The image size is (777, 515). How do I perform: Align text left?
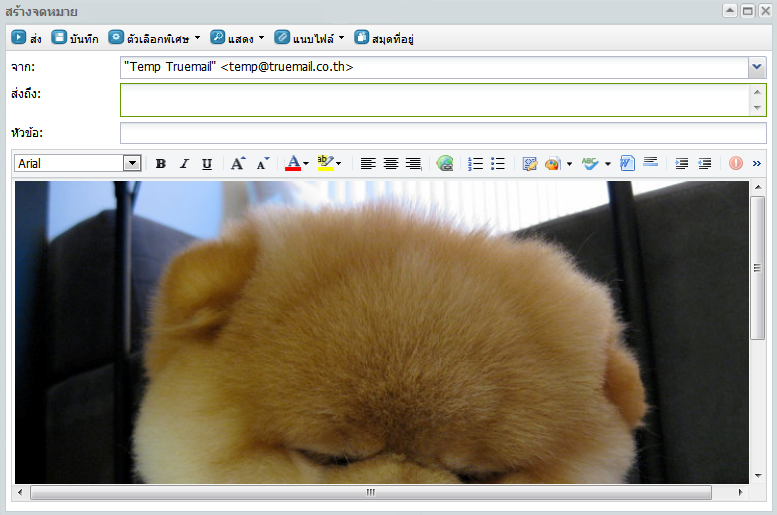pos(368,164)
